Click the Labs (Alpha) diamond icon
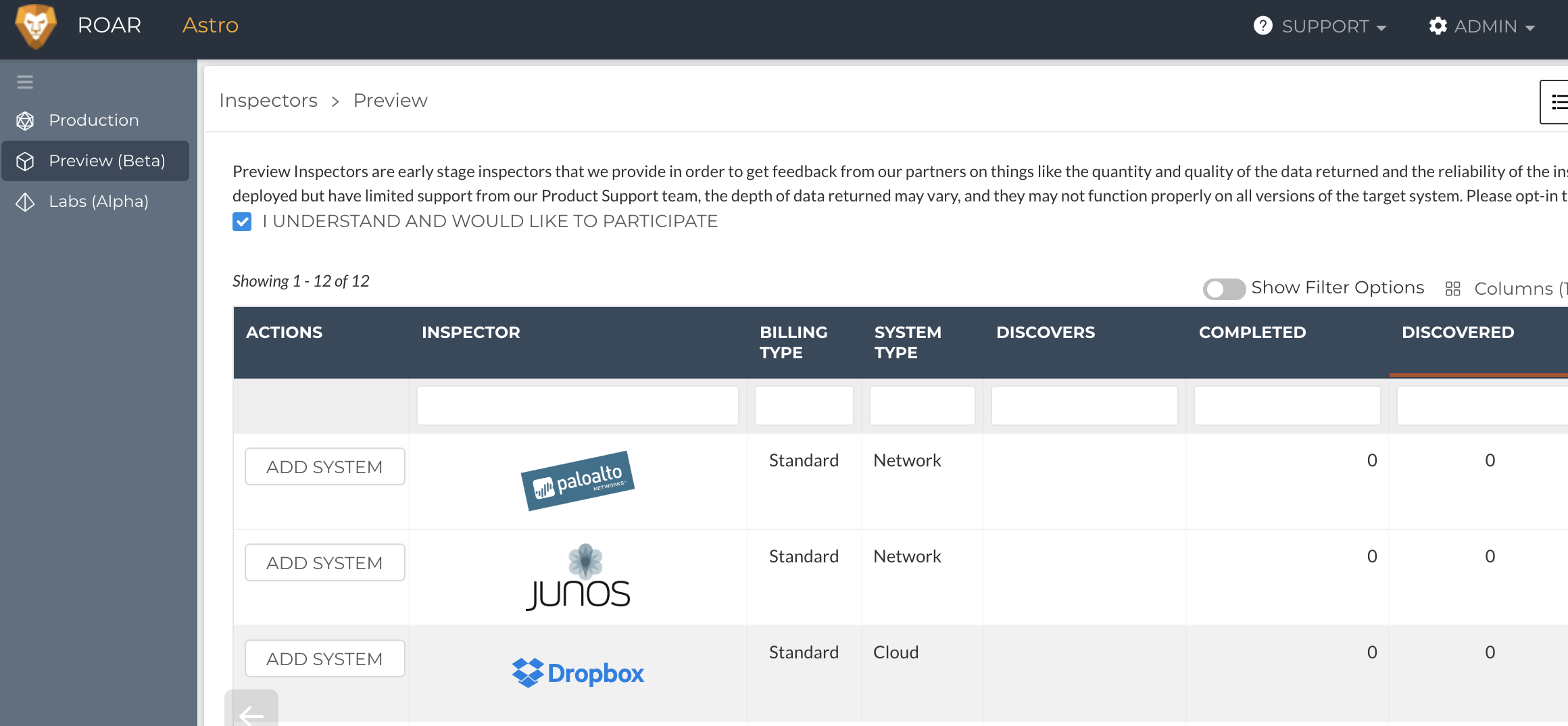Screen dimensions: 1568x726 (x=25, y=202)
